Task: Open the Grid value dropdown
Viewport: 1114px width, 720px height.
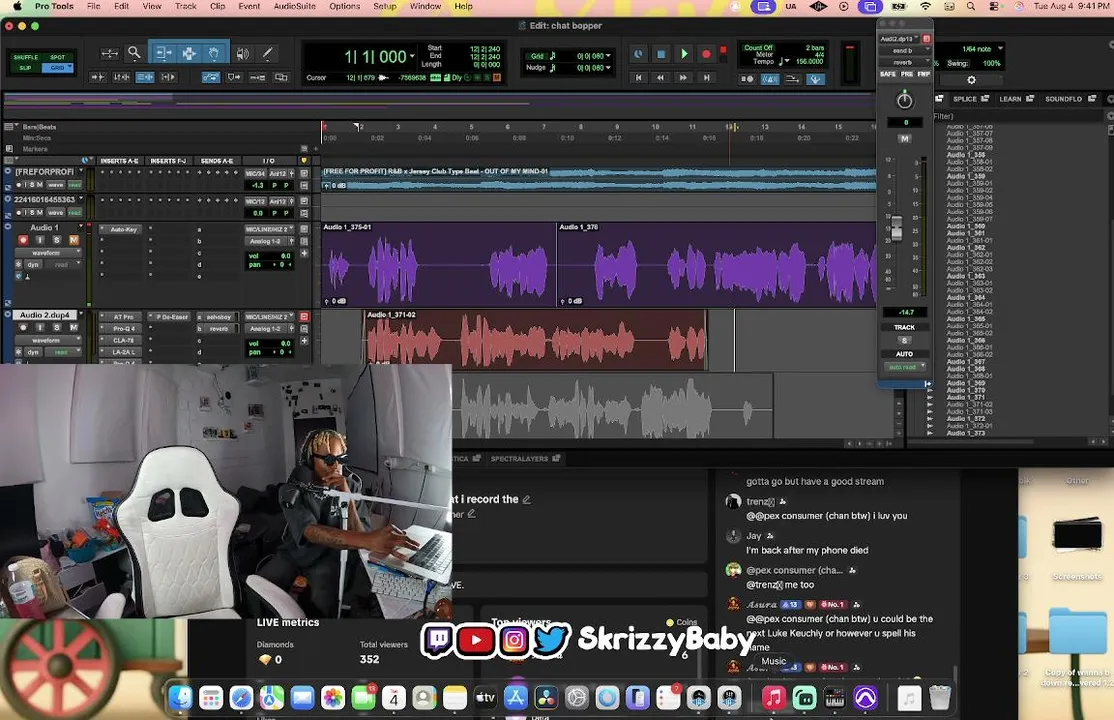Action: pos(608,56)
